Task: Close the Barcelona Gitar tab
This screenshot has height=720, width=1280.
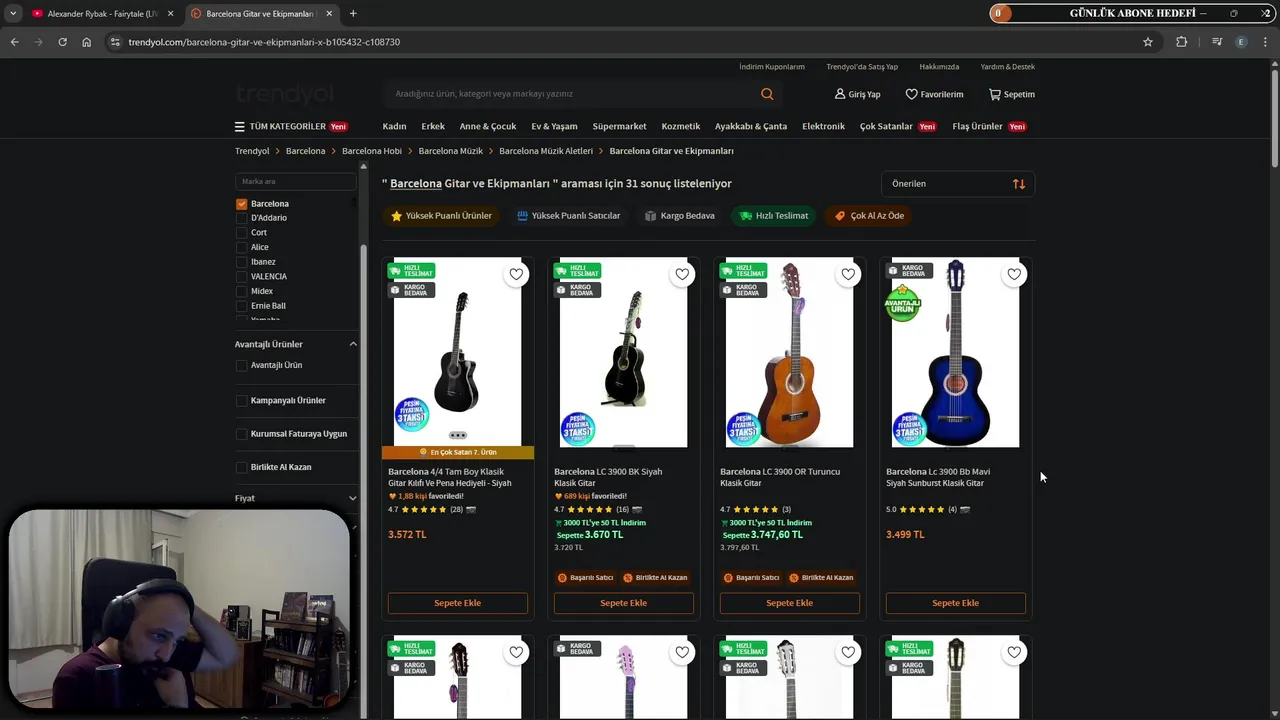Action: coord(329,13)
